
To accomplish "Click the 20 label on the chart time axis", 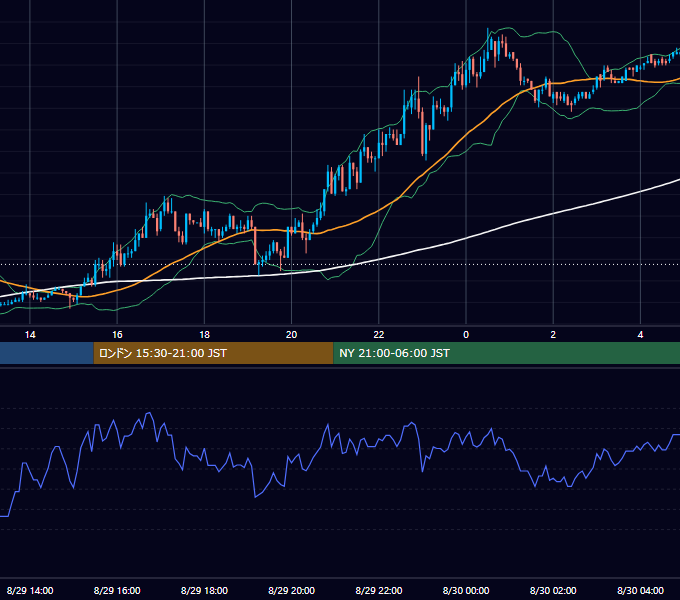I will 291,335.
